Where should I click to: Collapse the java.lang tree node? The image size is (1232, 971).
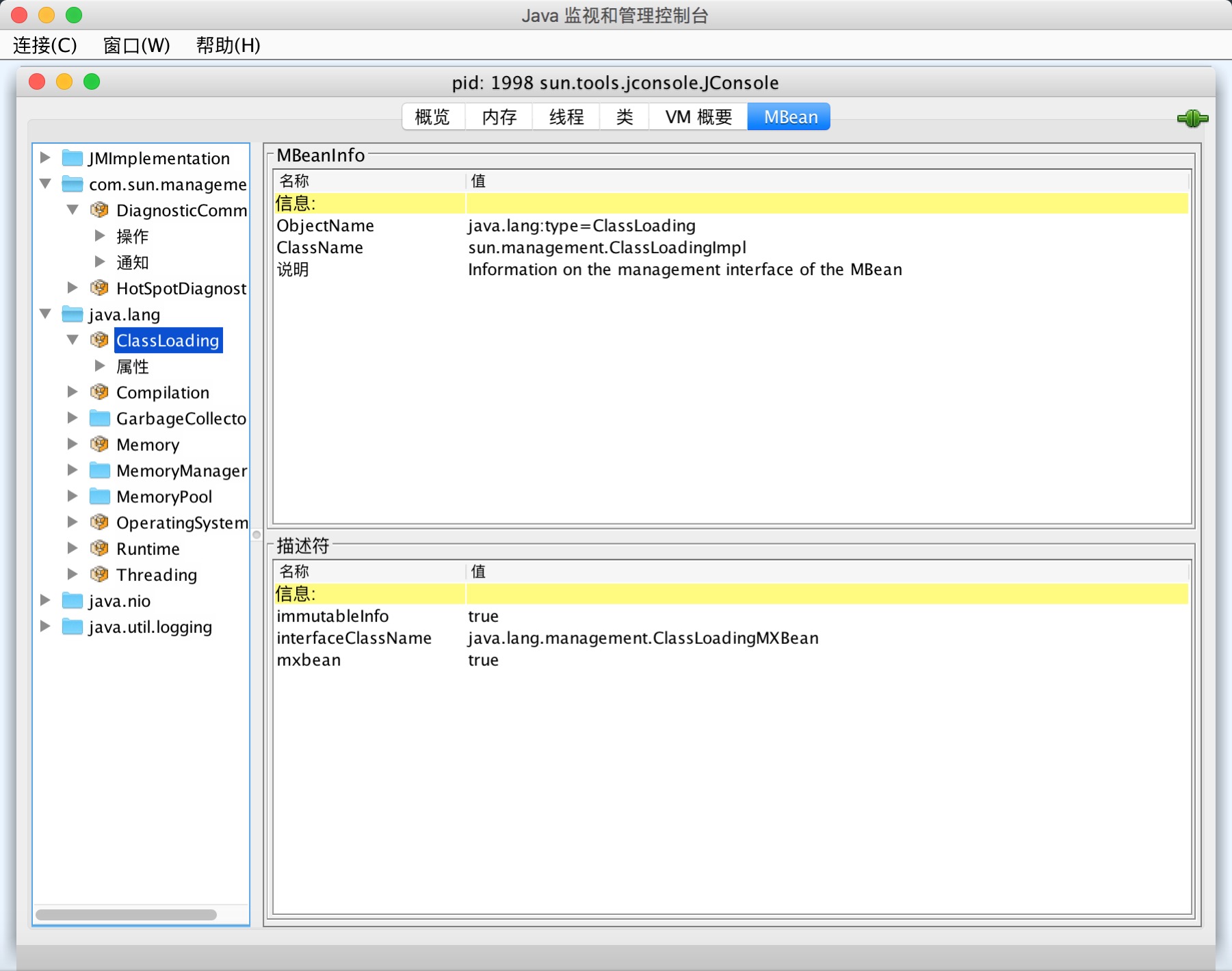point(45,313)
